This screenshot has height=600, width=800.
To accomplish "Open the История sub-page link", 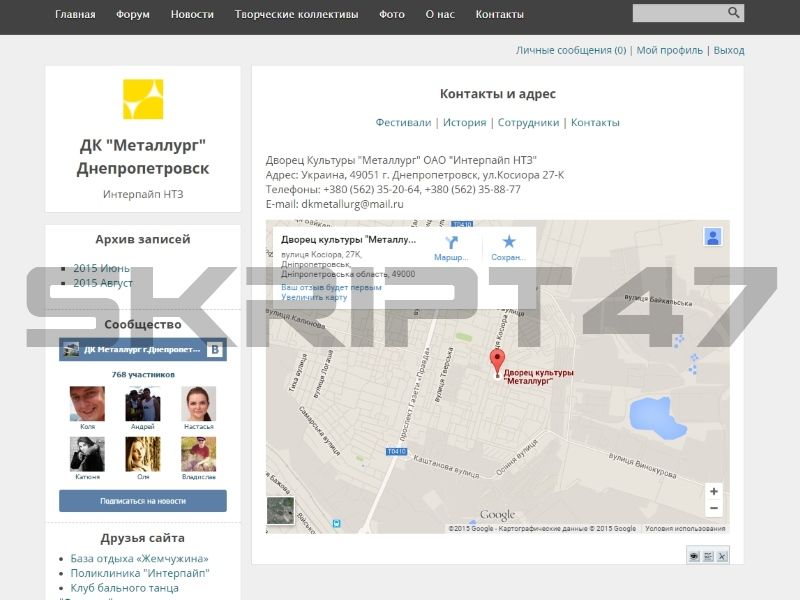I will (x=464, y=122).
